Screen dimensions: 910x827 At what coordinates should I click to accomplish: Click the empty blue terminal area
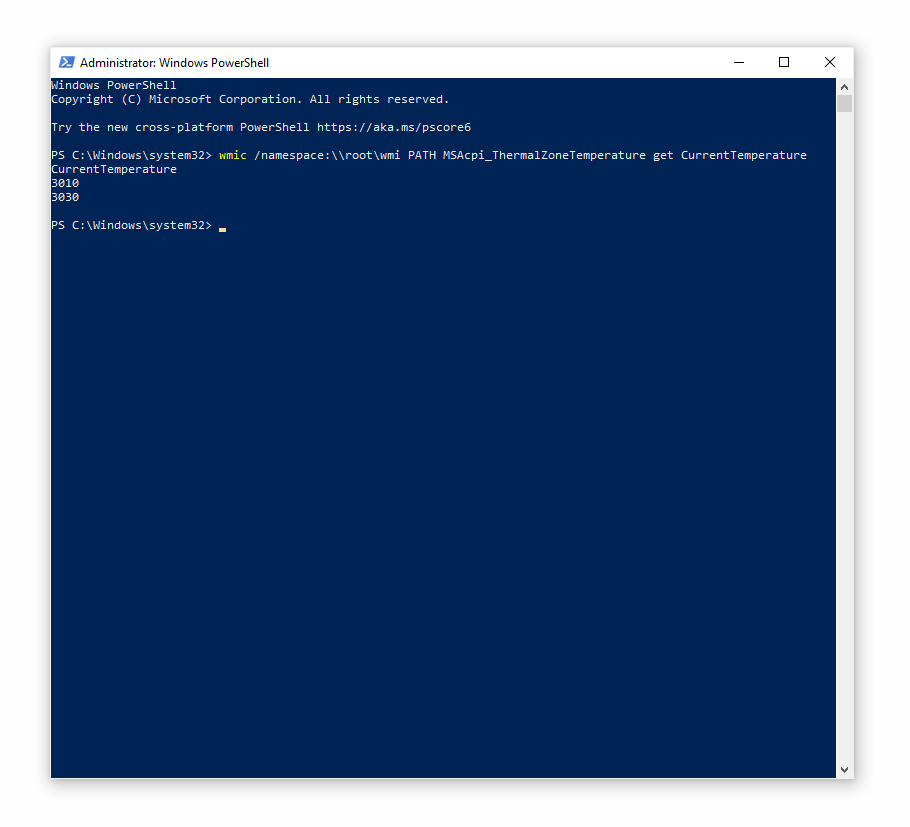(440, 500)
